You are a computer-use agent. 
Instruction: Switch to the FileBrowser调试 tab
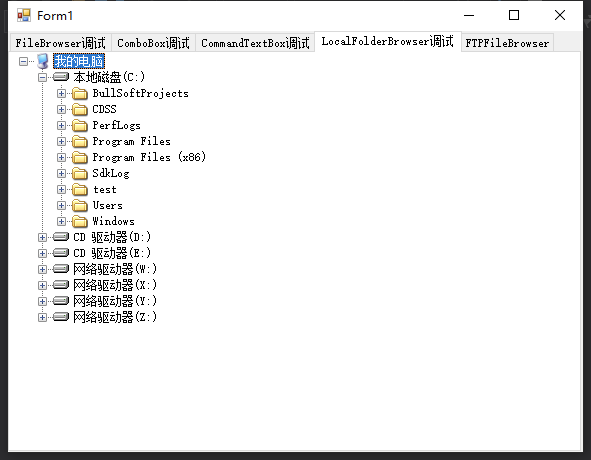tap(60, 43)
